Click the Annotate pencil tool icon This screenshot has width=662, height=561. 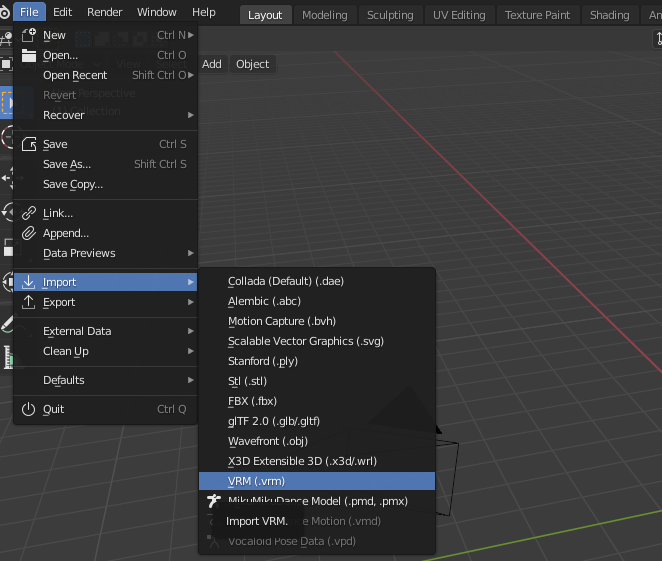pyautogui.click(x=7, y=324)
